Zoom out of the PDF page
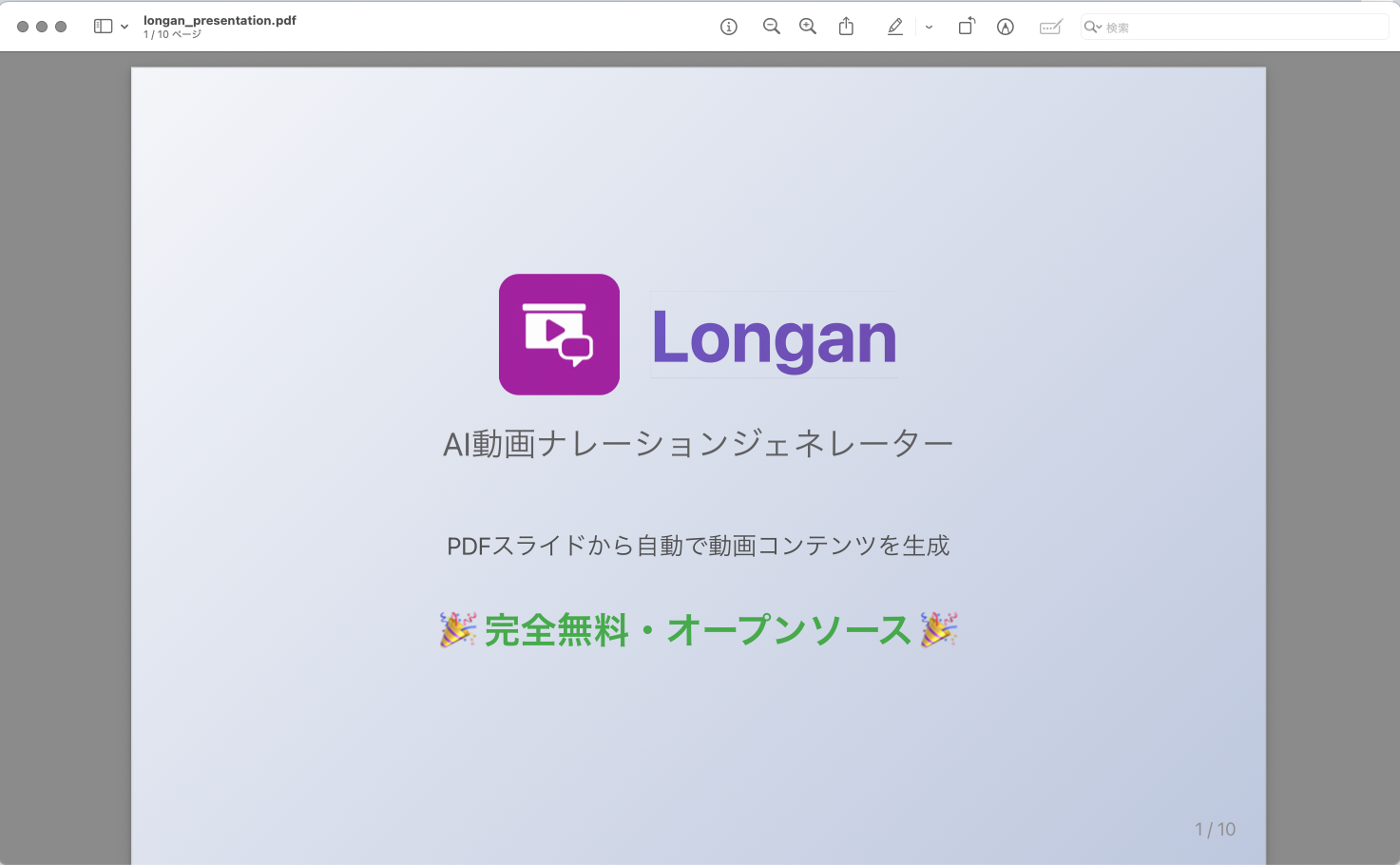1400x865 pixels. tap(772, 27)
